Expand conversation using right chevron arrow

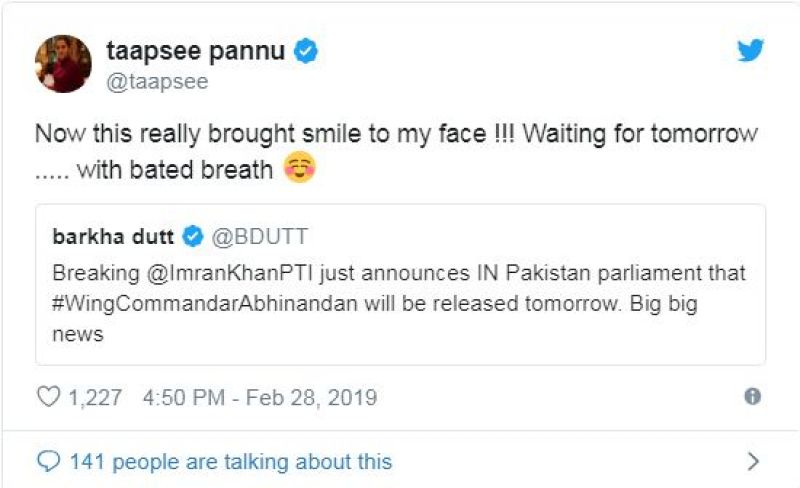(754, 461)
